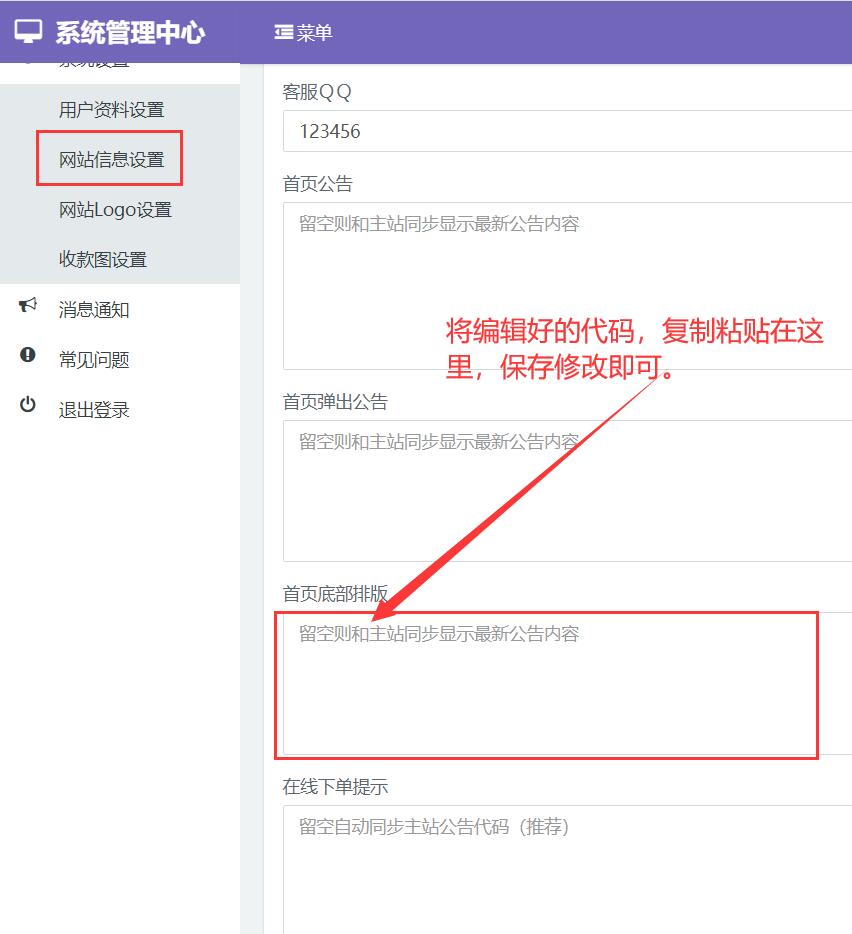Open the 系统管理中心 home title link
The image size is (852, 934).
tap(130, 32)
